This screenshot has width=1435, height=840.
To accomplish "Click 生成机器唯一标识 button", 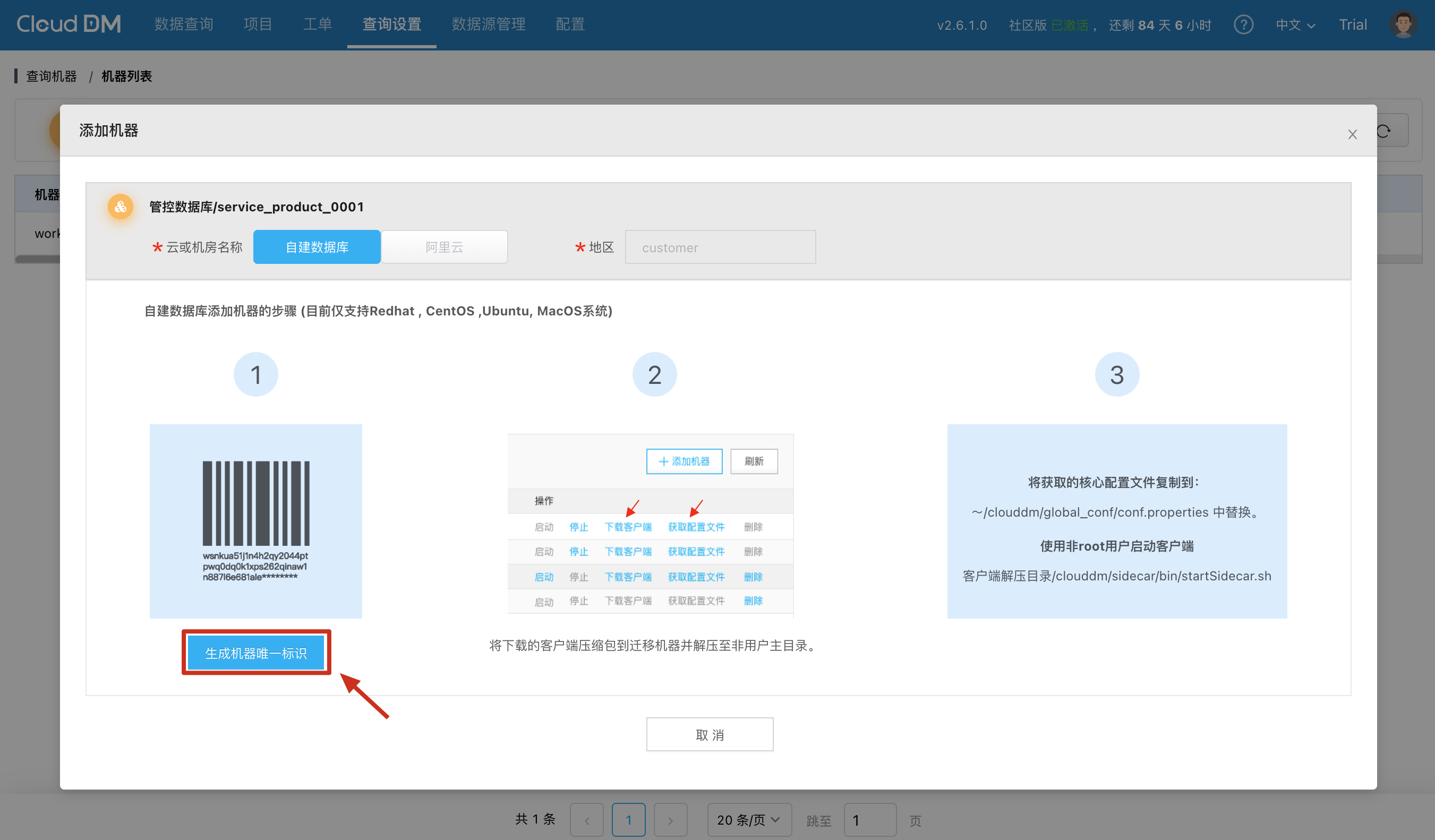I will tap(255, 653).
